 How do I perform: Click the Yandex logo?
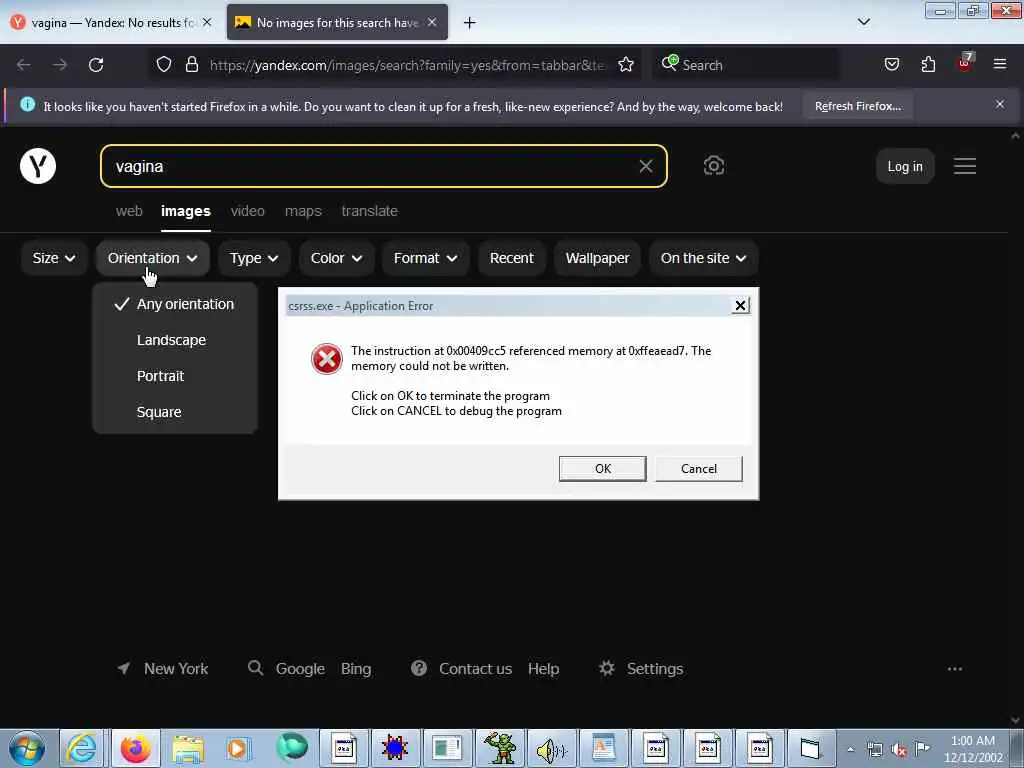[x=38, y=166]
